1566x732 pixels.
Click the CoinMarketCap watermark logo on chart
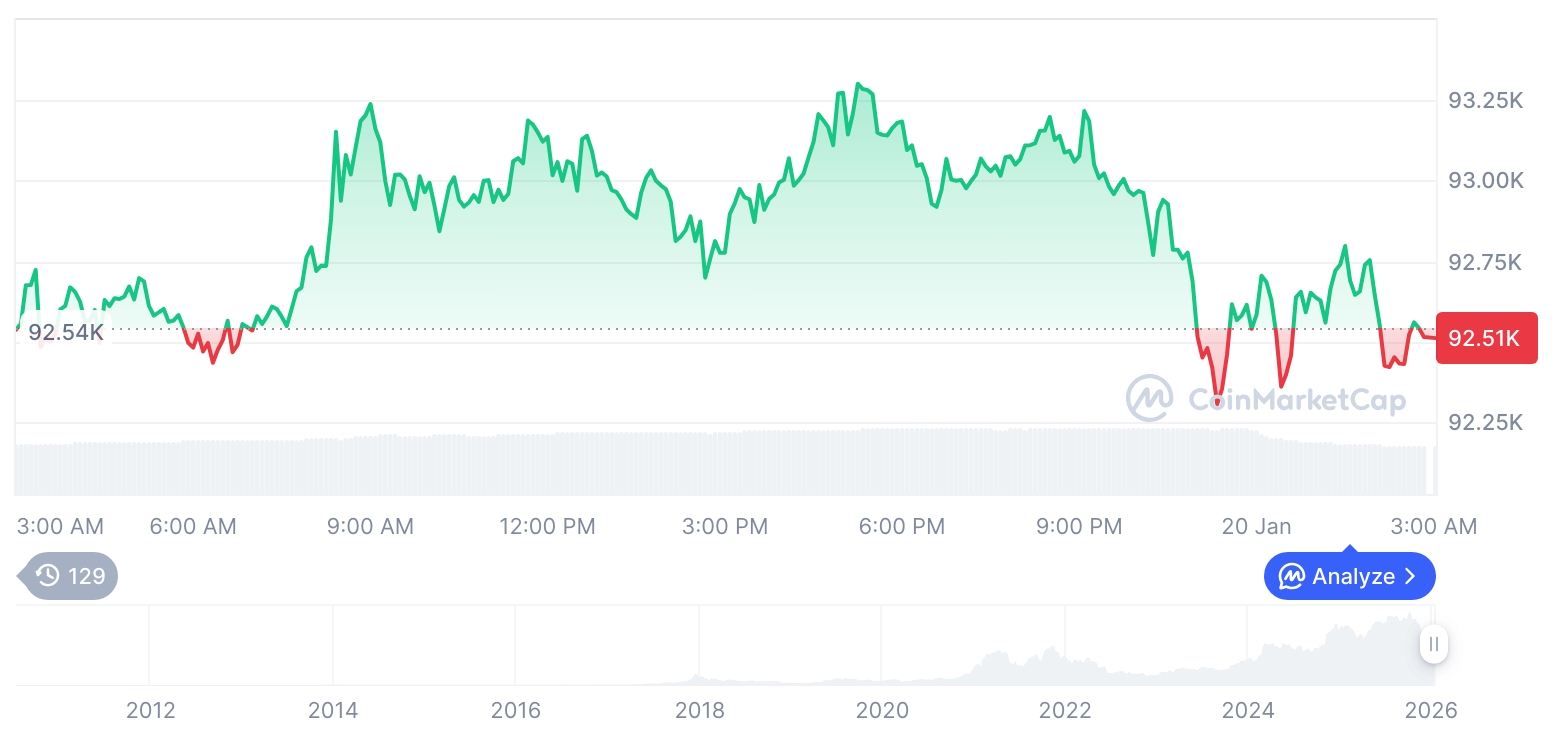pos(1150,399)
